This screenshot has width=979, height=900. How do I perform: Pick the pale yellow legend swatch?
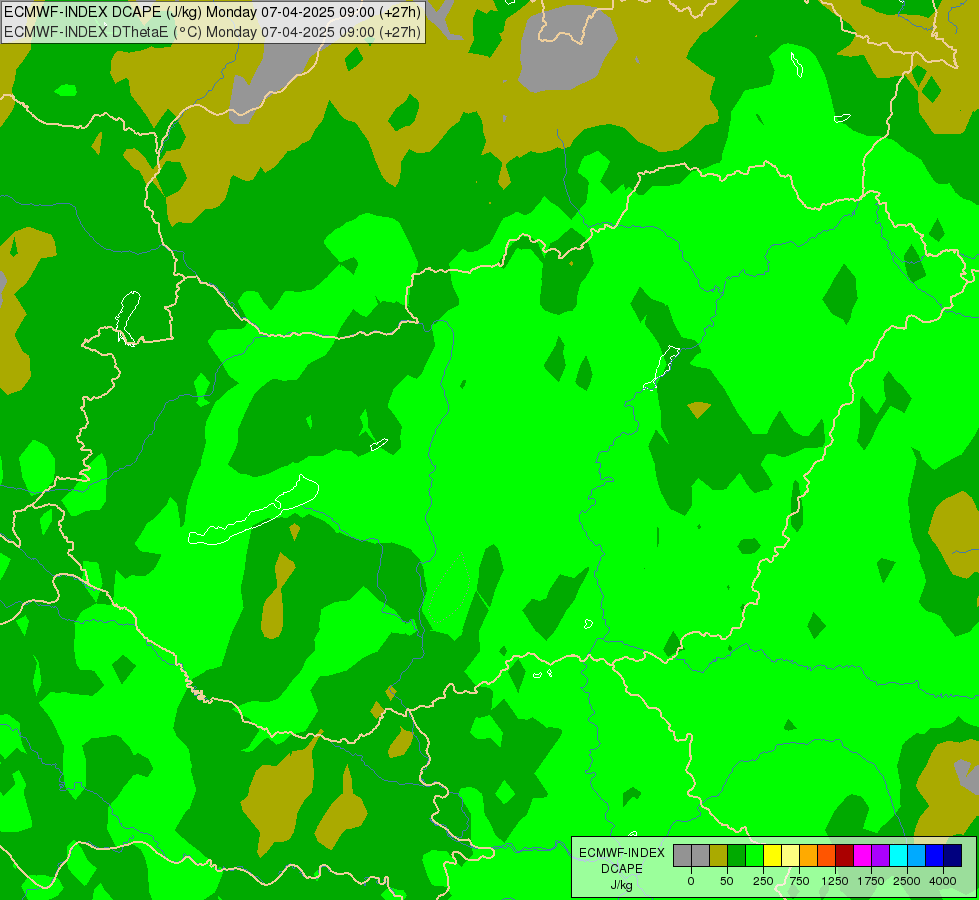click(x=790, y=856)
